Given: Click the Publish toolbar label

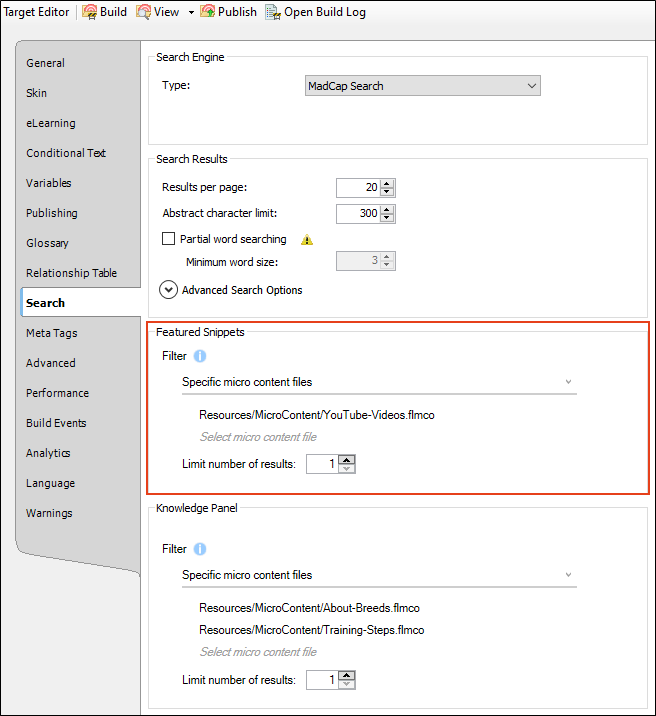Looking at the screenshot, I should [x=237, y=12].
